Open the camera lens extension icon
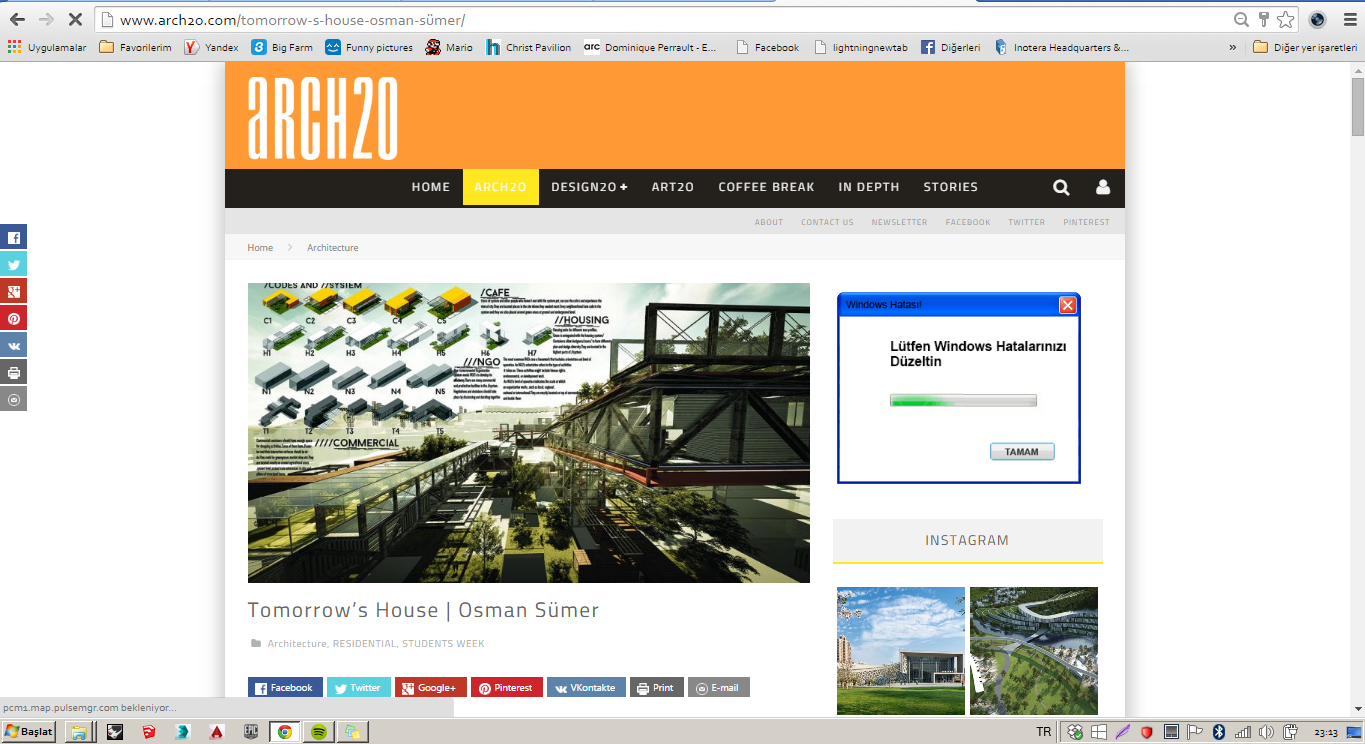Viewport: 1365px width, 744px height. coord(1317,19)
